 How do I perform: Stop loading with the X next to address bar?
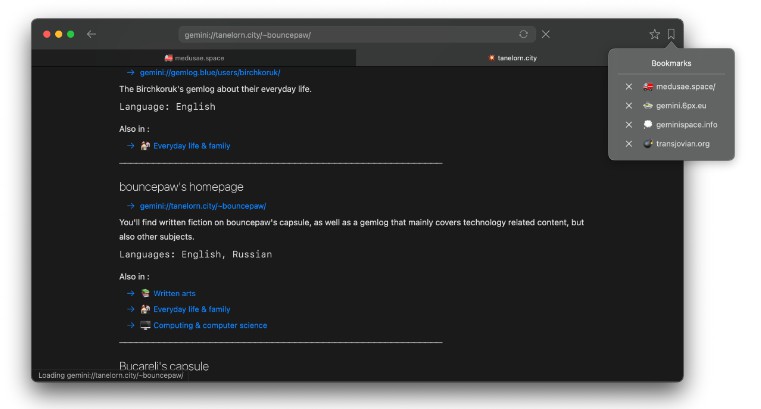(546, 34)
